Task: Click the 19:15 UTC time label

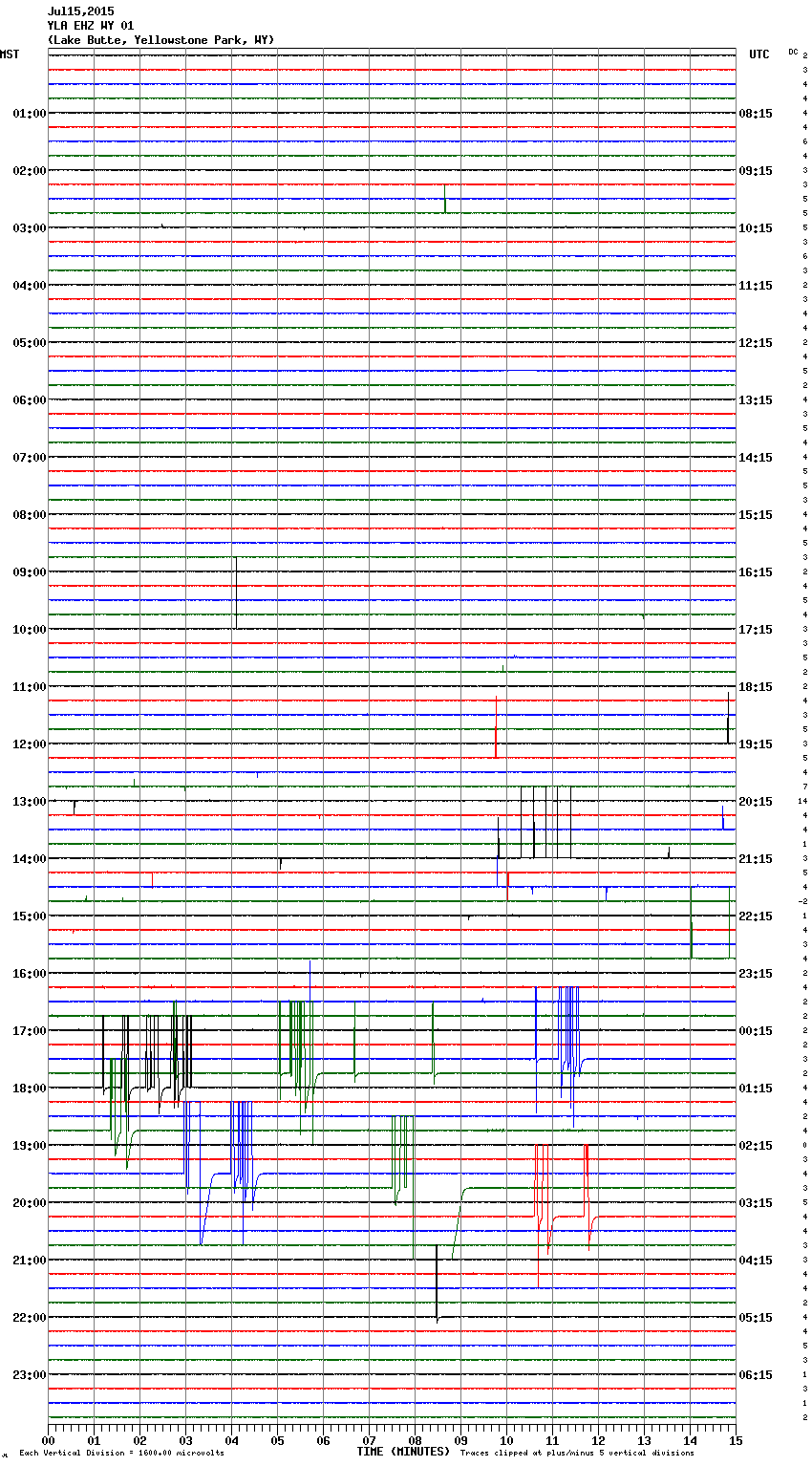Action: tap(756, 744)
